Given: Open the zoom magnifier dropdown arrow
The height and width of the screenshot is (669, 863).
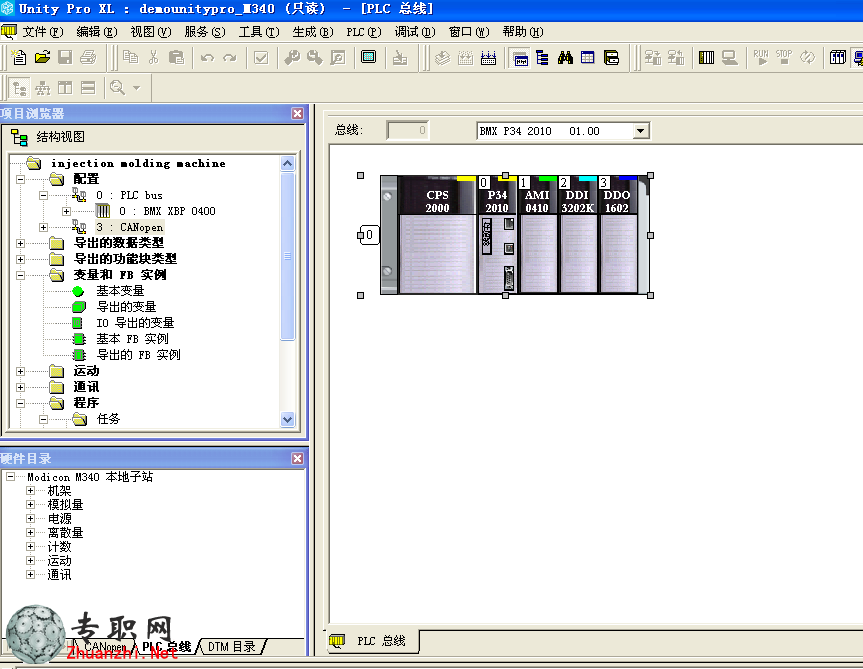Looking at the screenshot, I should (x=136, y=87).
